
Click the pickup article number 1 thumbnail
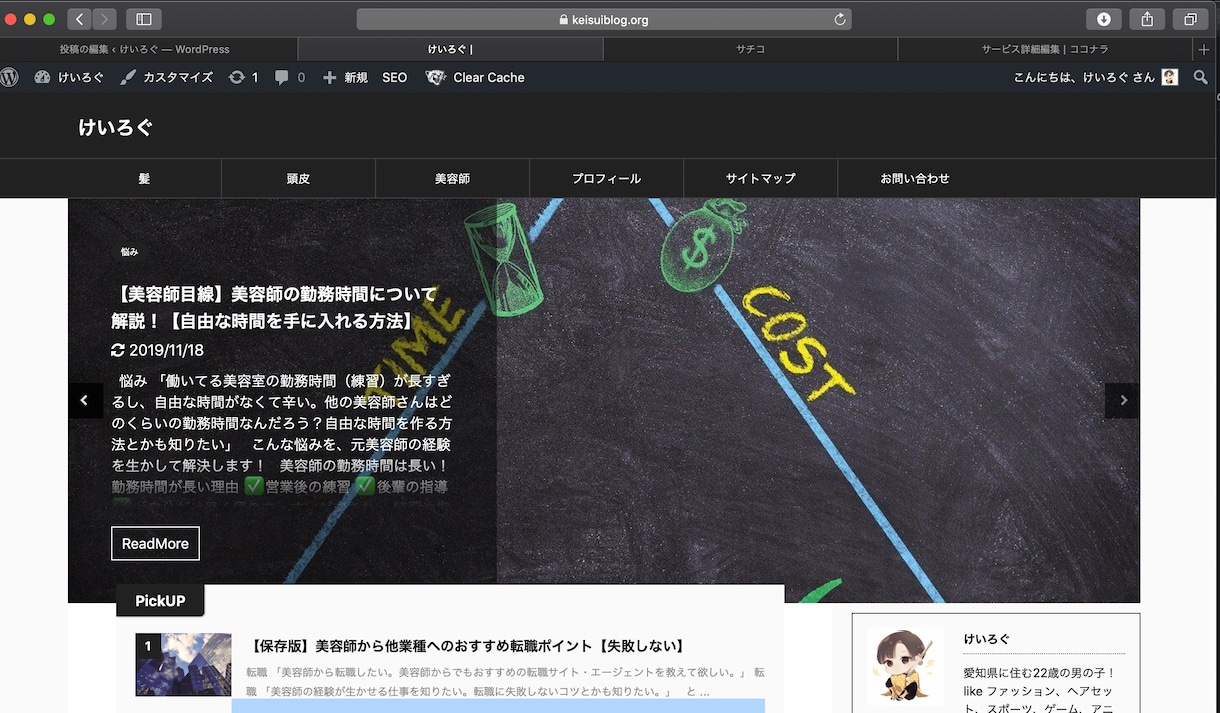click(x=184, y=664)
